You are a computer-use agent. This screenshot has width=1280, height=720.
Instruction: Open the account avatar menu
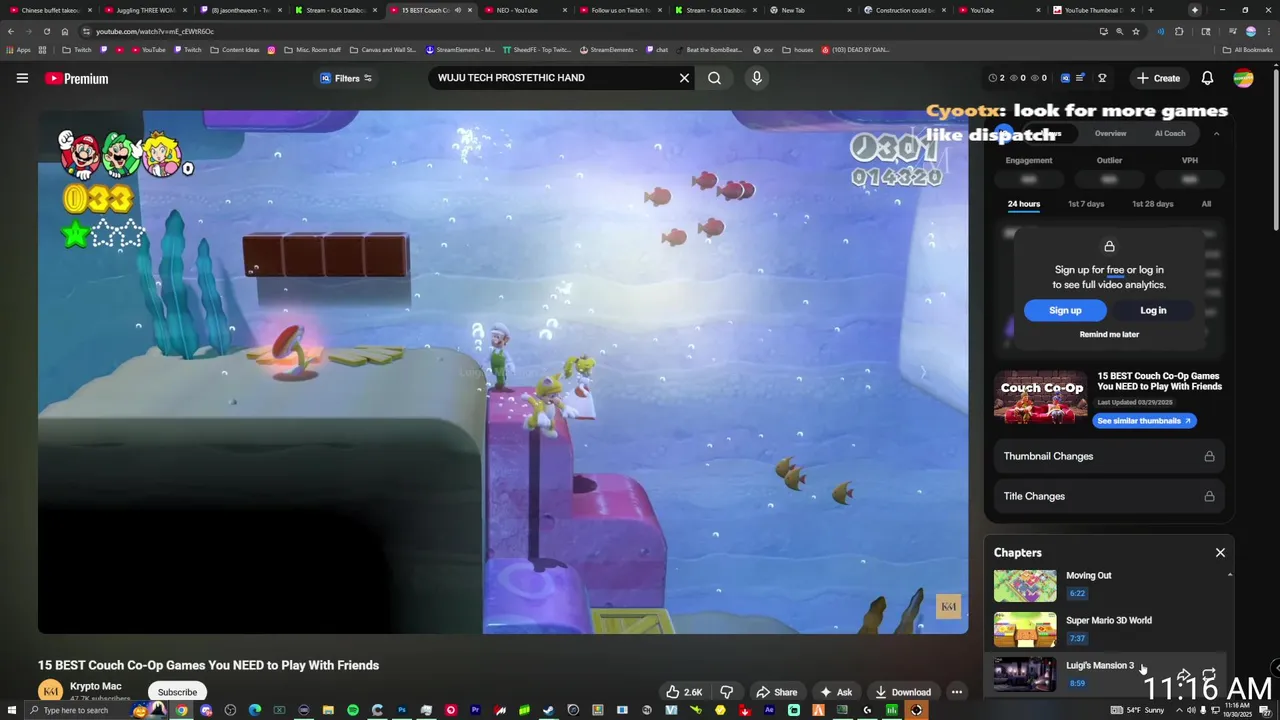point(1243,78)
